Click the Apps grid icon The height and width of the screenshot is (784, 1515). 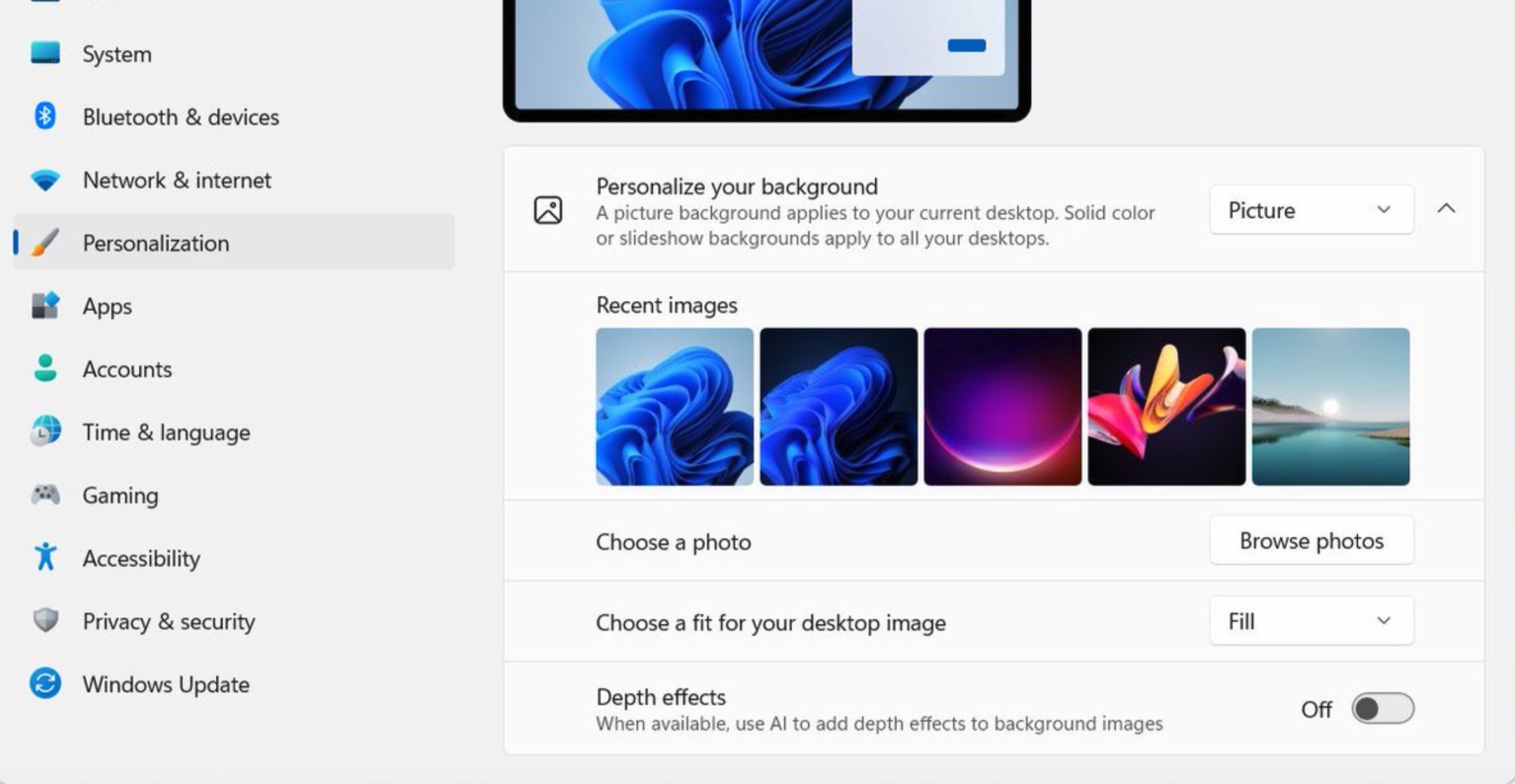click(46, 306)
